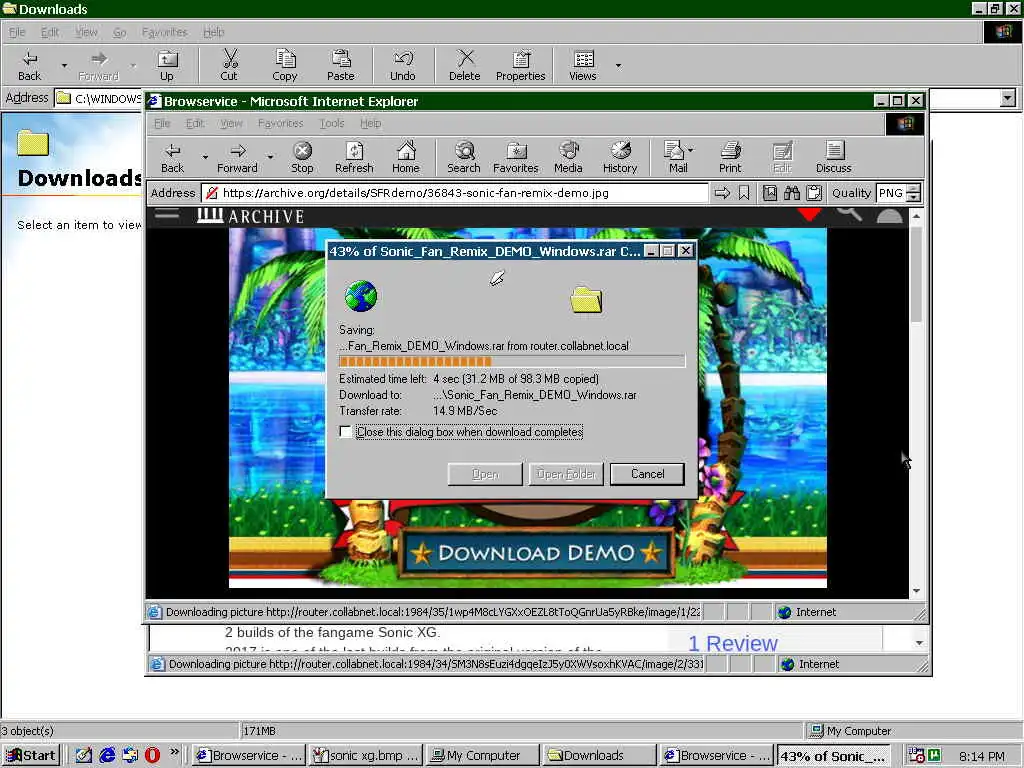Screen dimensions: 1024x768
Task: Open the Search pane in Internet Explorer
Action: click(x=464, y=157)
